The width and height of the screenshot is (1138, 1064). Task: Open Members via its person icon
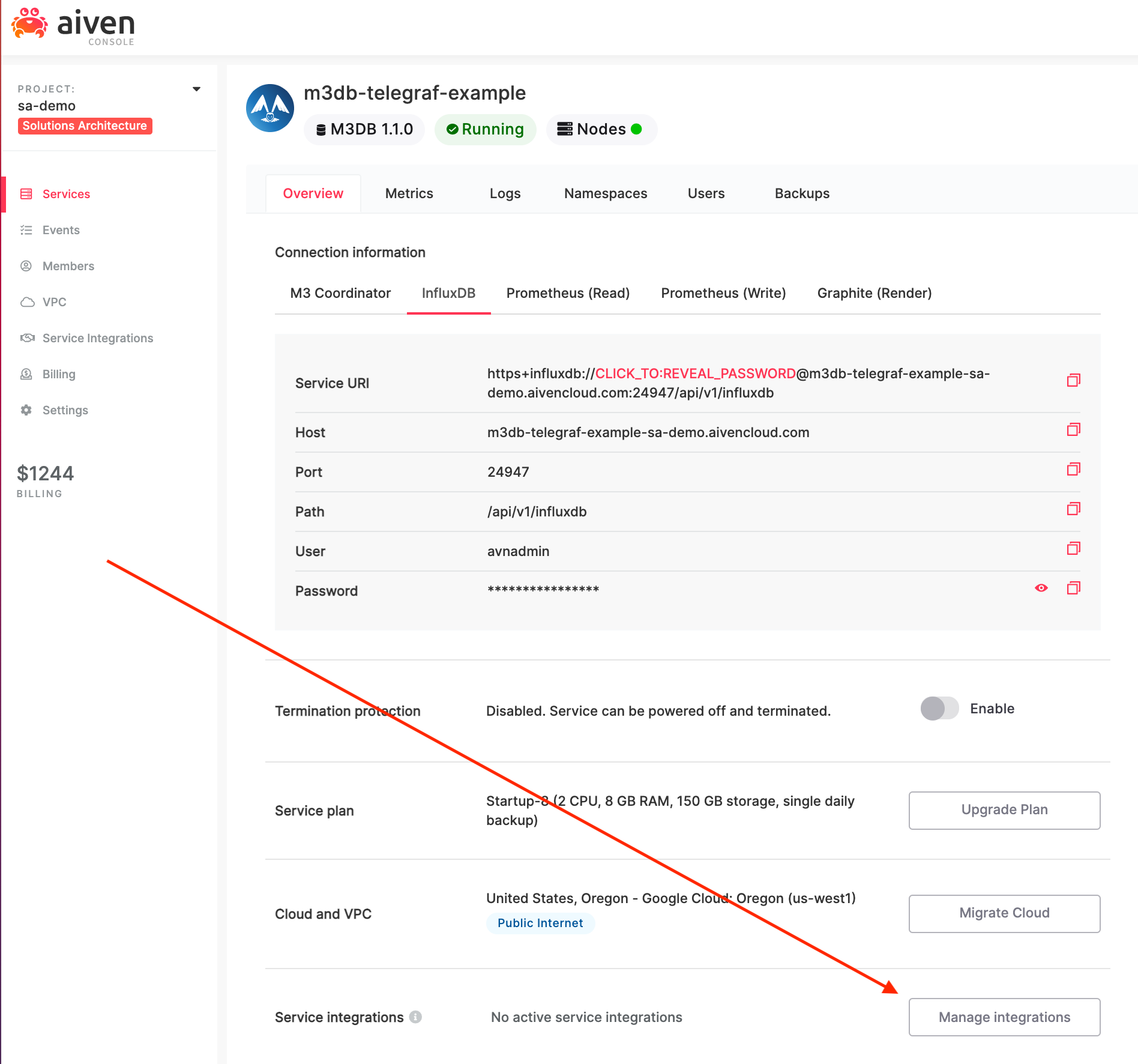[26, 266]
